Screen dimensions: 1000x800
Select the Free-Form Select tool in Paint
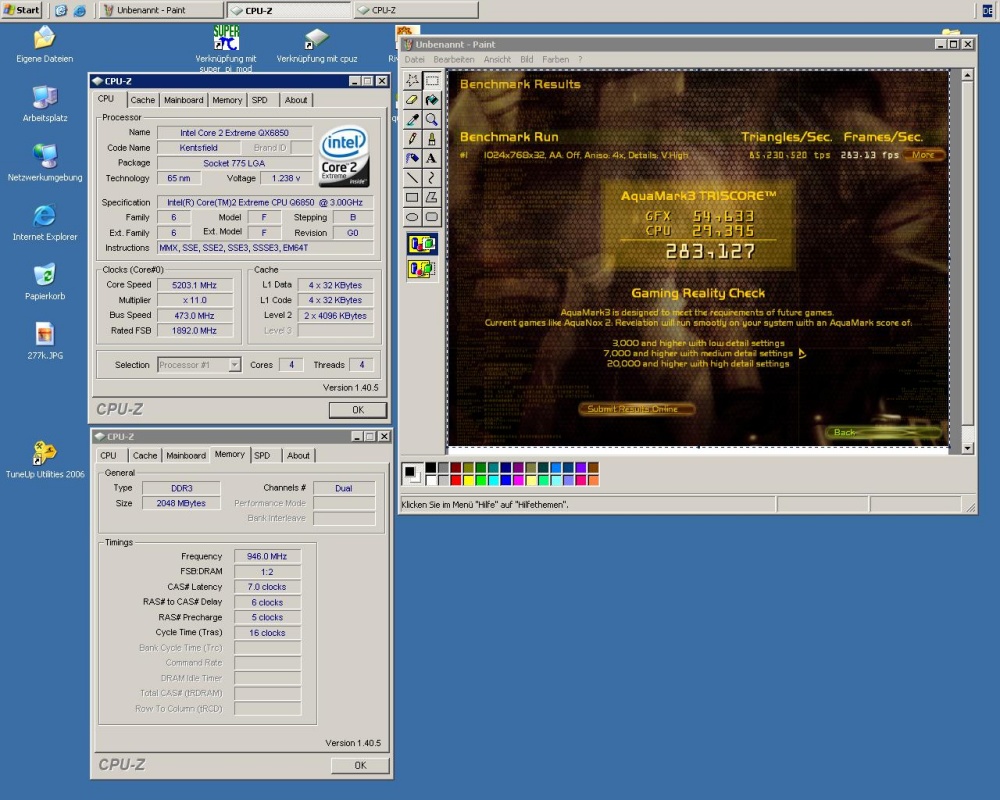(x=413, y=80)
